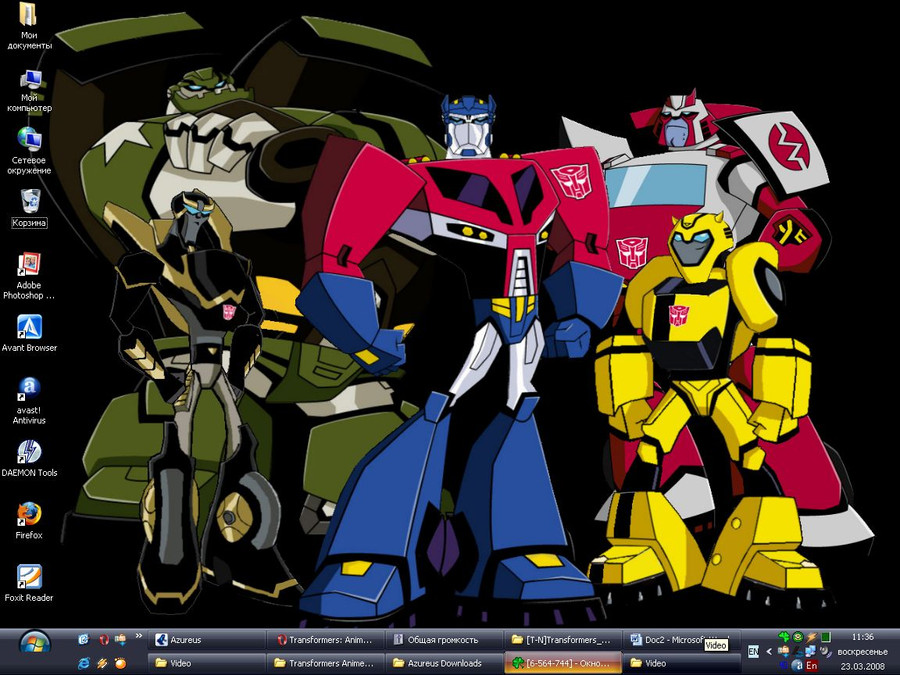Switch to Transformers Anime... folder window
The image size is (900, 675).
(327, 663)
